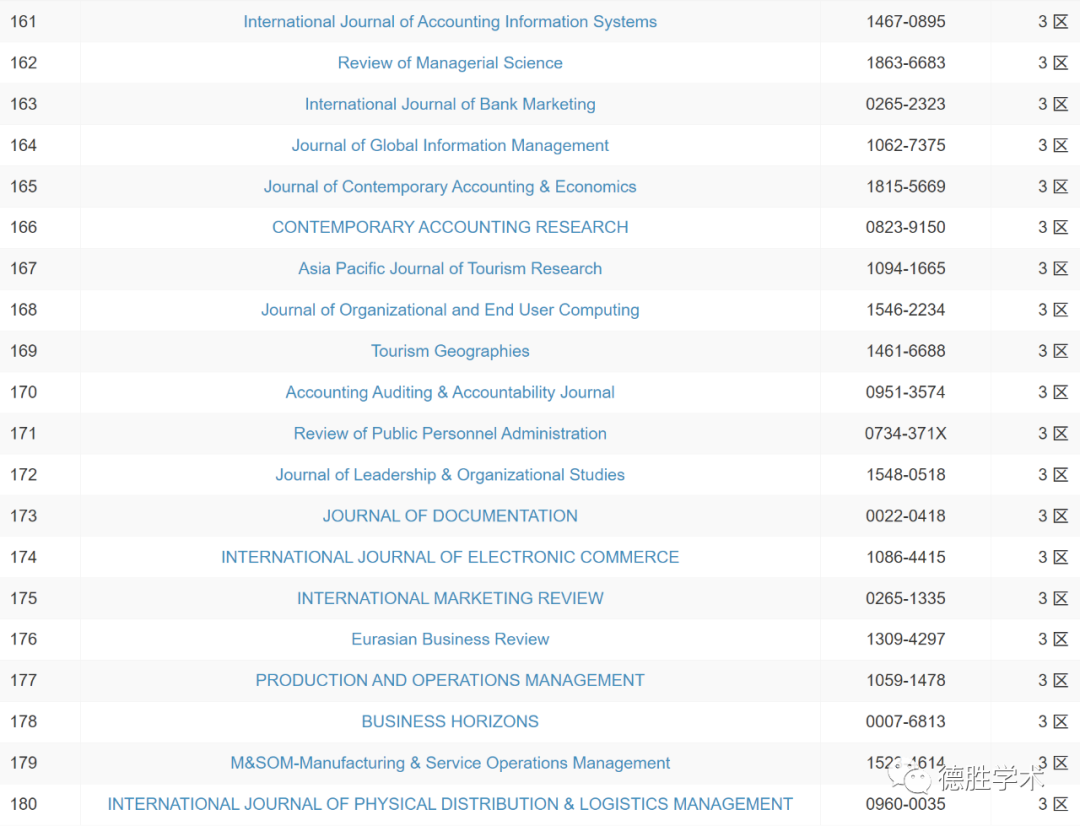Screen dimensions: 1080x826
Task: Open INTERNATIONAL JOURNAL OF ELECTRONIC COMMERCE link
Action: (x=450, y=557)
